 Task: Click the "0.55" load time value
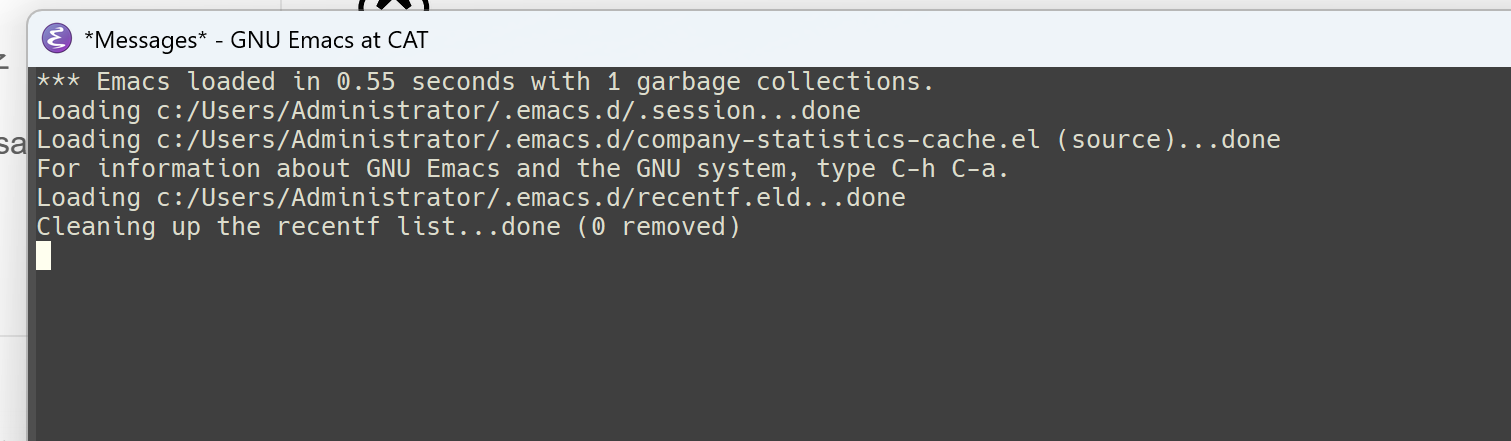[x=366, y=81]
